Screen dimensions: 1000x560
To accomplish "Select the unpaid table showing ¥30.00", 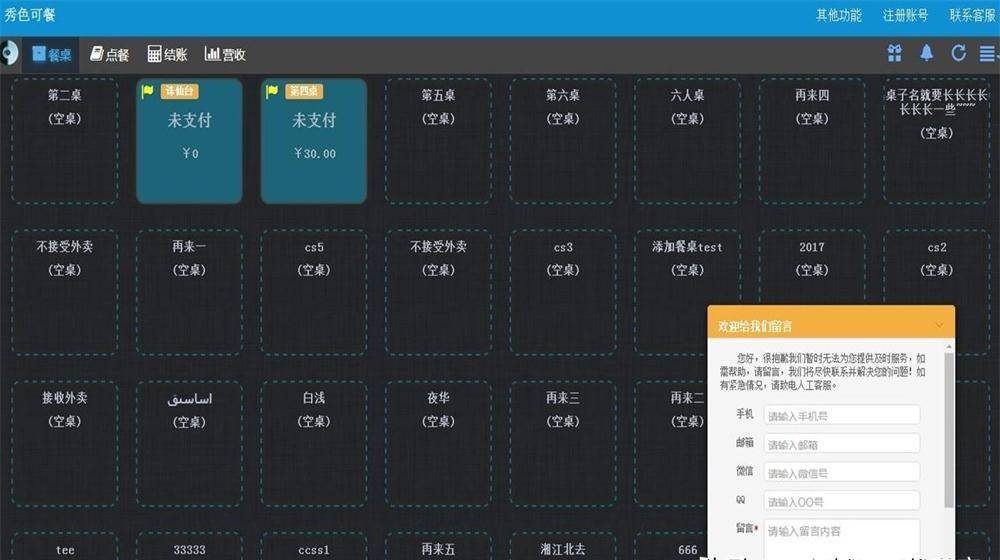I will pos(314,141).
